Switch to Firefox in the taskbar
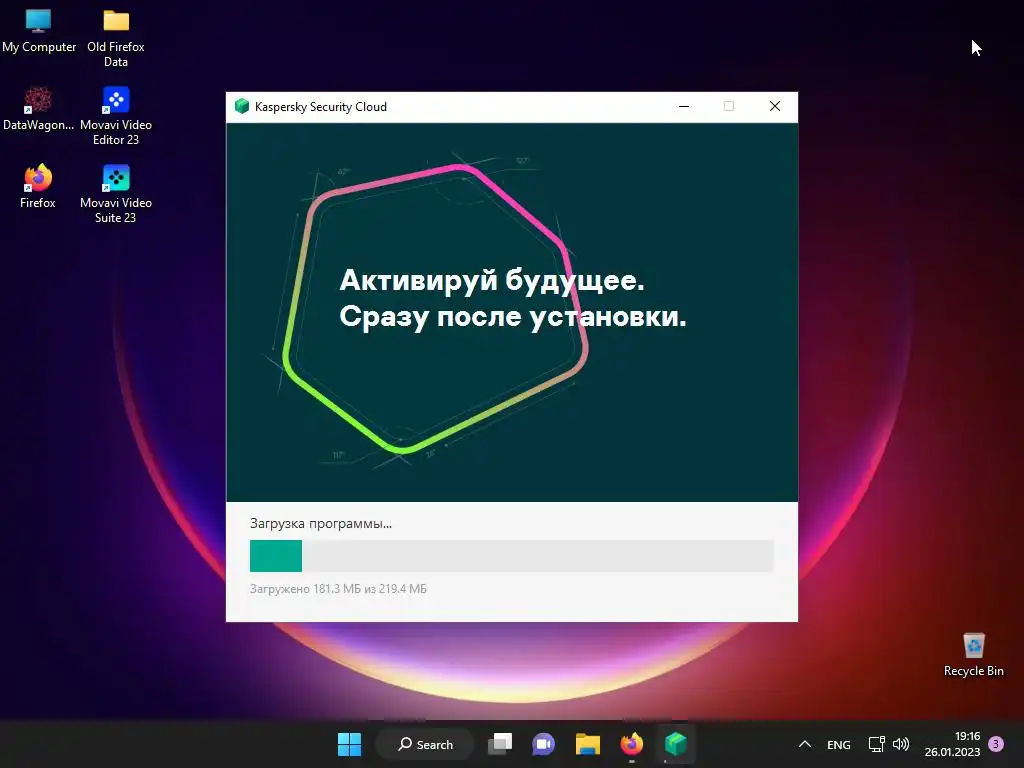The height and width of the screenshot is (768, 1024). pyautogui.click(x=632, y=744)
